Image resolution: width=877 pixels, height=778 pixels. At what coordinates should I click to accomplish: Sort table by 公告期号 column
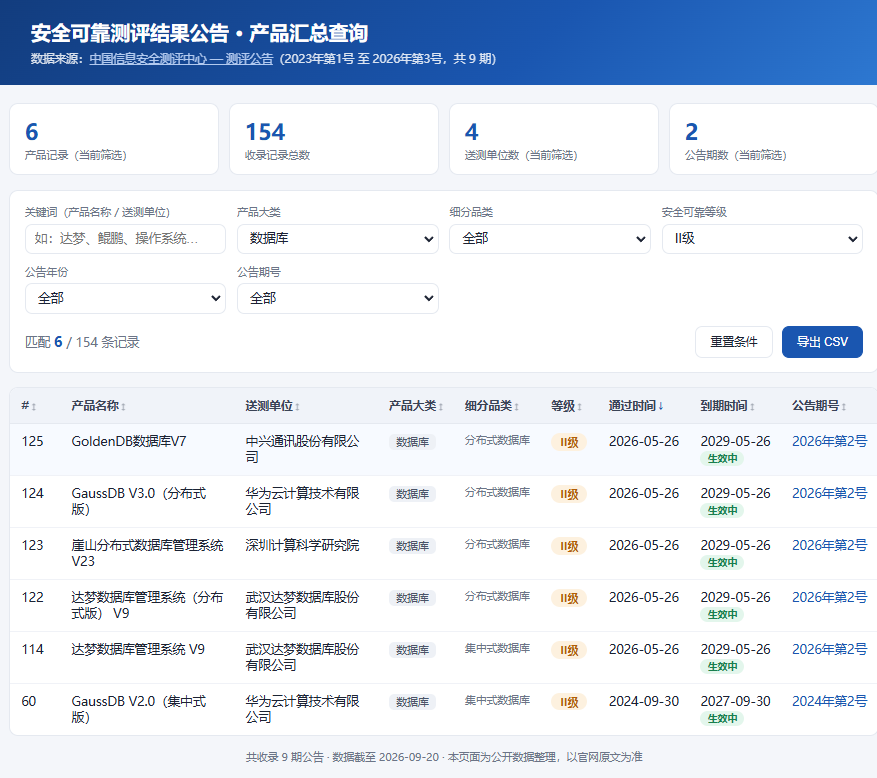[819, 406]
